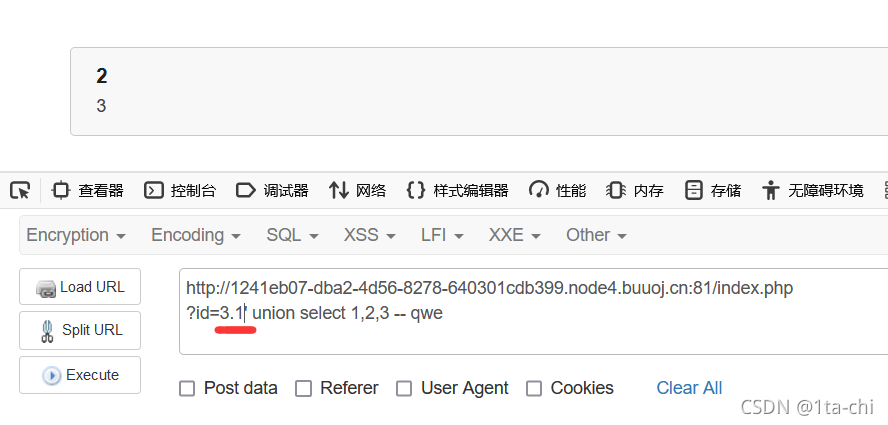Screen dimensions: 888x425
Task: Expand the Encryption dropdown
Action: (76, 235)
